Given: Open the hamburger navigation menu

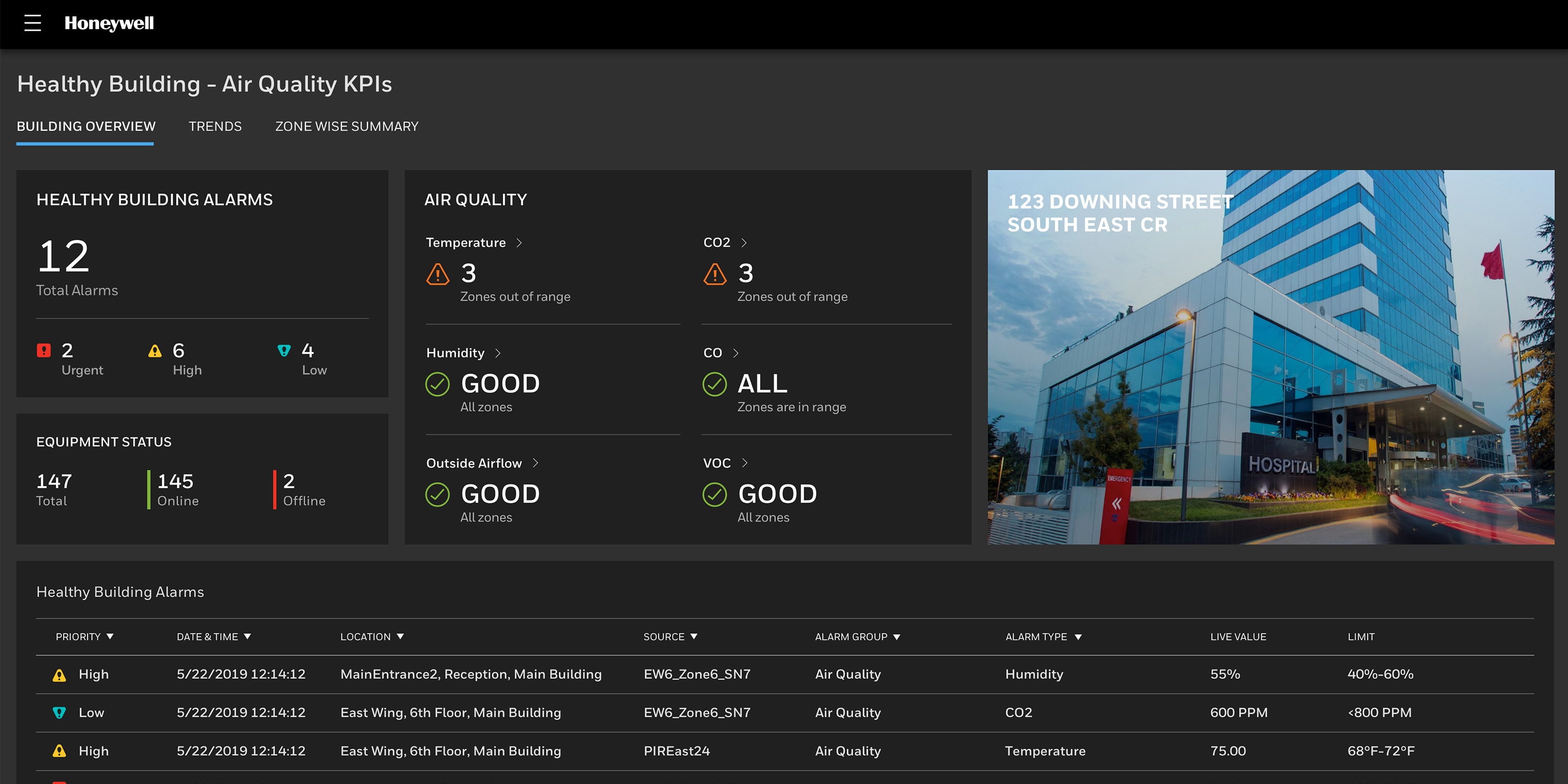Looking at the screenshot, I should tap(32, 23).
